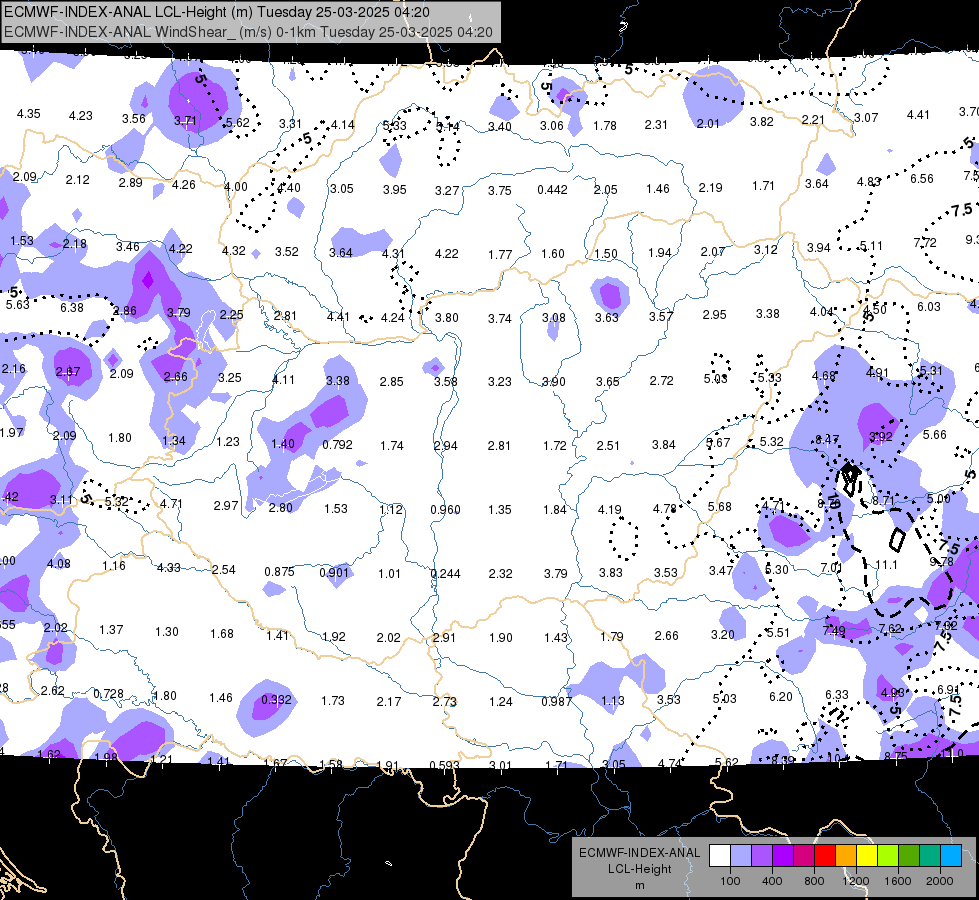Image resolution: width=979 pixels, height=900 pixels.
Task: Choose the orange legend swatch
Action: 847,855
